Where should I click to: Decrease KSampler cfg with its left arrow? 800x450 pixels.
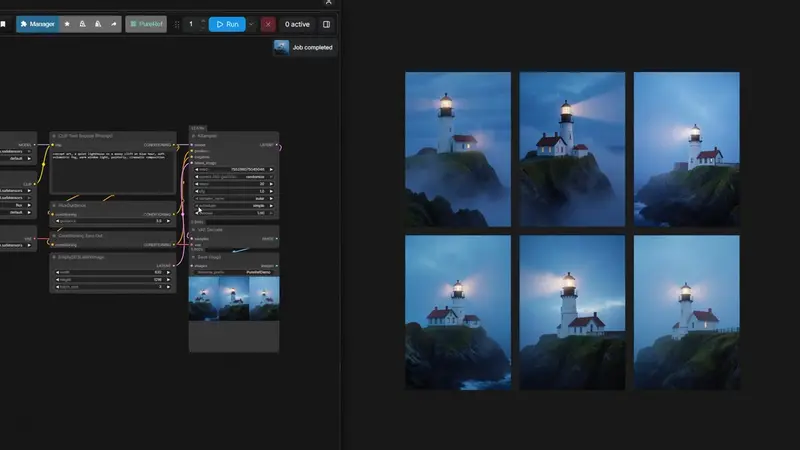[x=197, y=191]
